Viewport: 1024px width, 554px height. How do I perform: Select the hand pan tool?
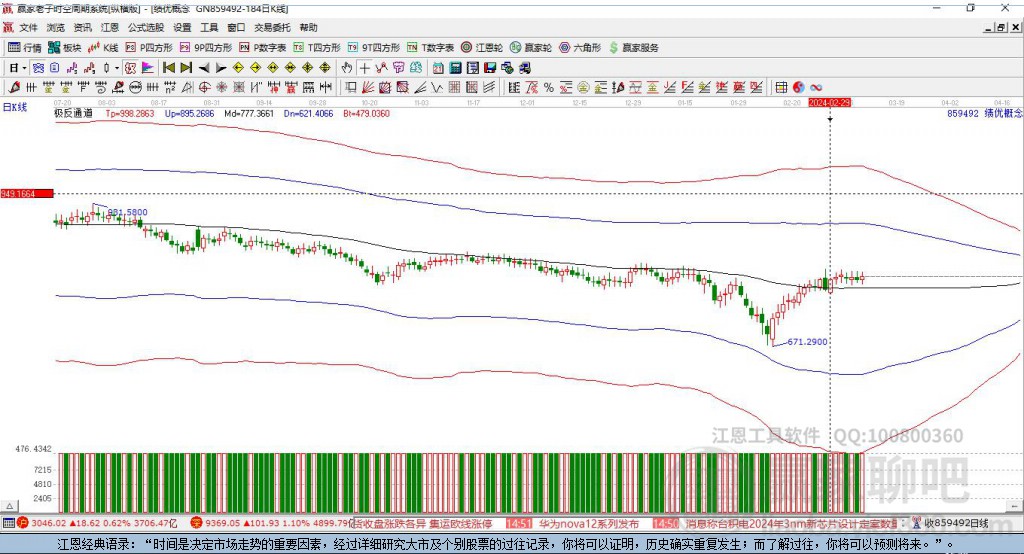346,67
